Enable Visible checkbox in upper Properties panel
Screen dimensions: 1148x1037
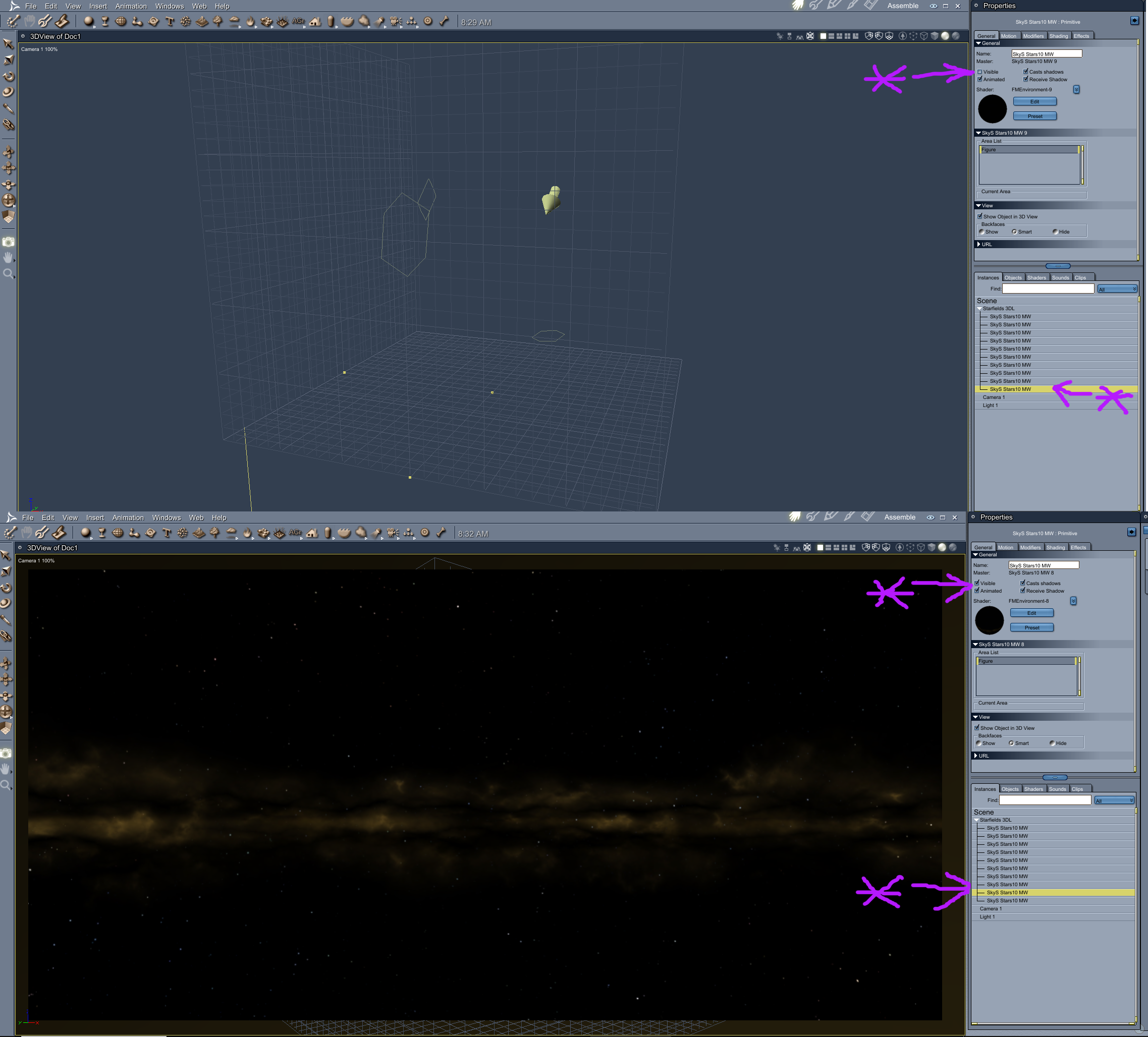980,72
